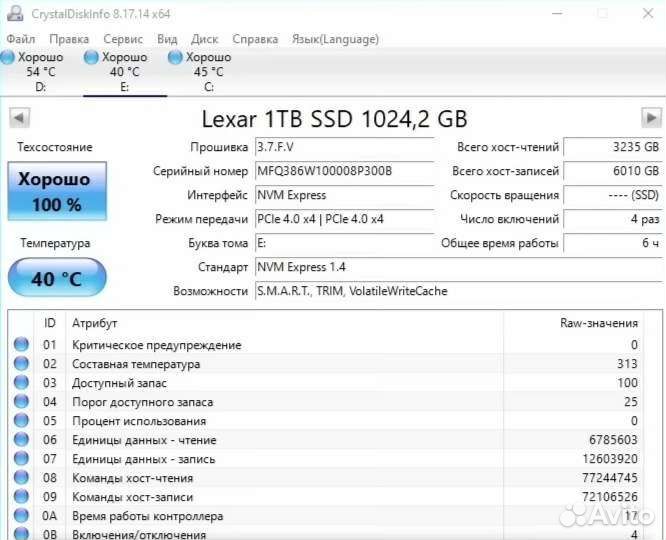The width and height of the screenshot is (666, 540).
Task: Click the features field S.M.A.R.T., TRIM
Action: coord(459,291)
